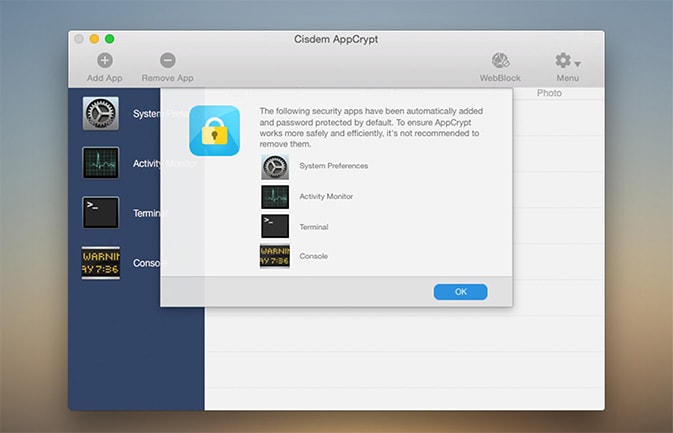Click the Remove App label text
The width and height of the screenshot is (673, 433).
167,78
